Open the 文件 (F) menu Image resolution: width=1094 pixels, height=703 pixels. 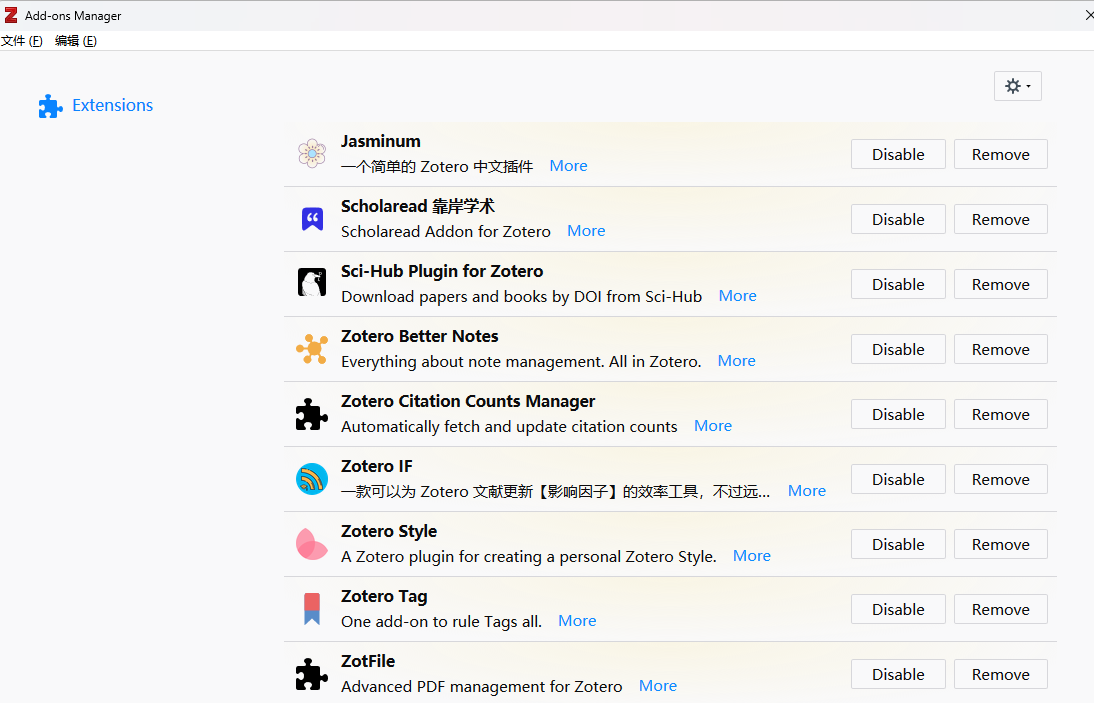pos(22,40)
